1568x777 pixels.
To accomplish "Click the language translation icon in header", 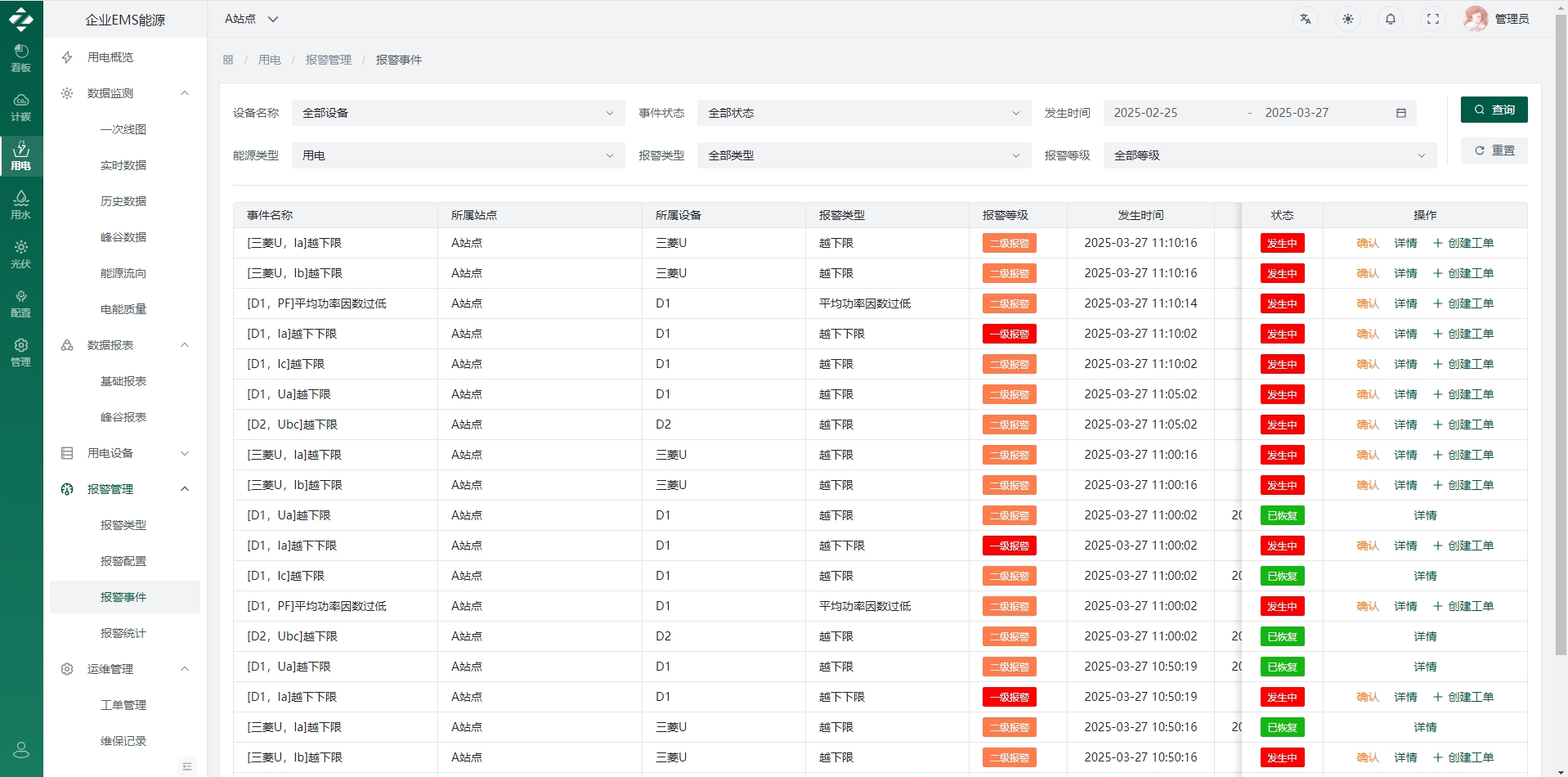I will coord(1306,19).
